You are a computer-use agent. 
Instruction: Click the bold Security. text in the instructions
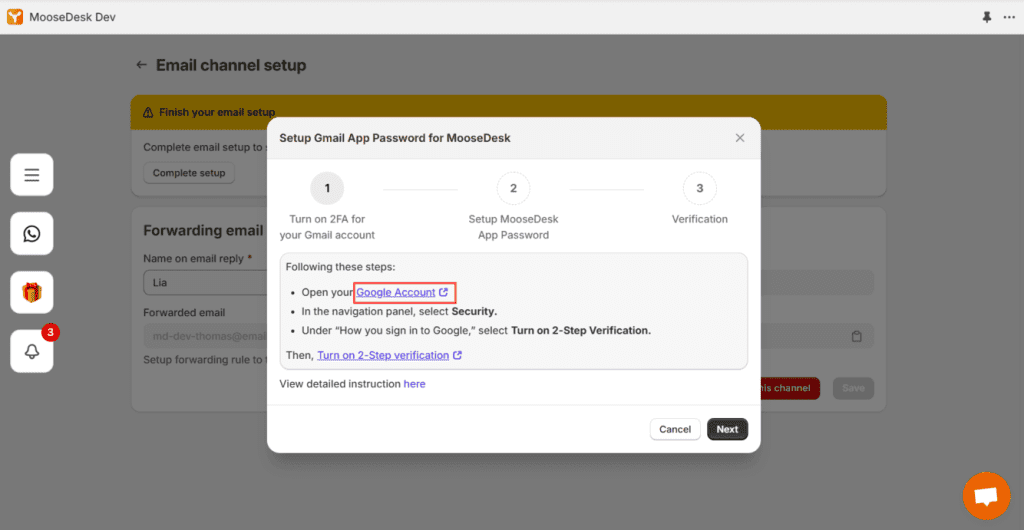[x=474, y=311]
